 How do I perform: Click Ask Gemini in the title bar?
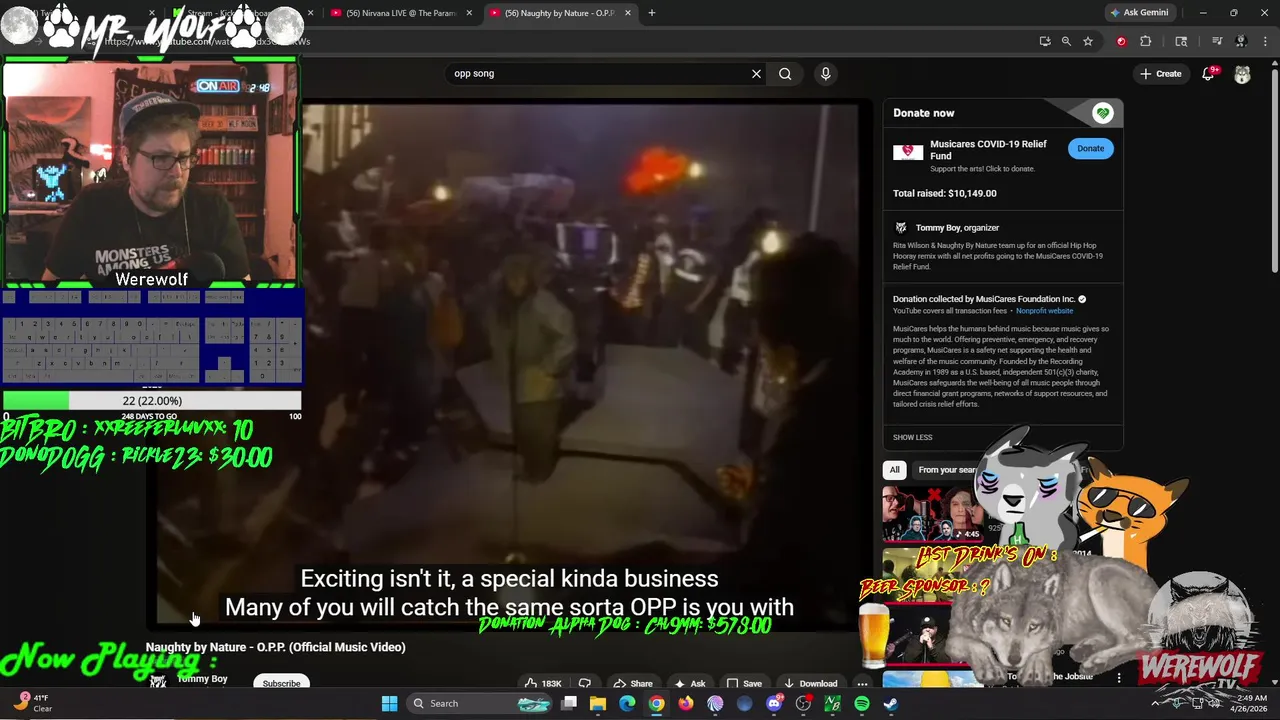click(1139, 13)
